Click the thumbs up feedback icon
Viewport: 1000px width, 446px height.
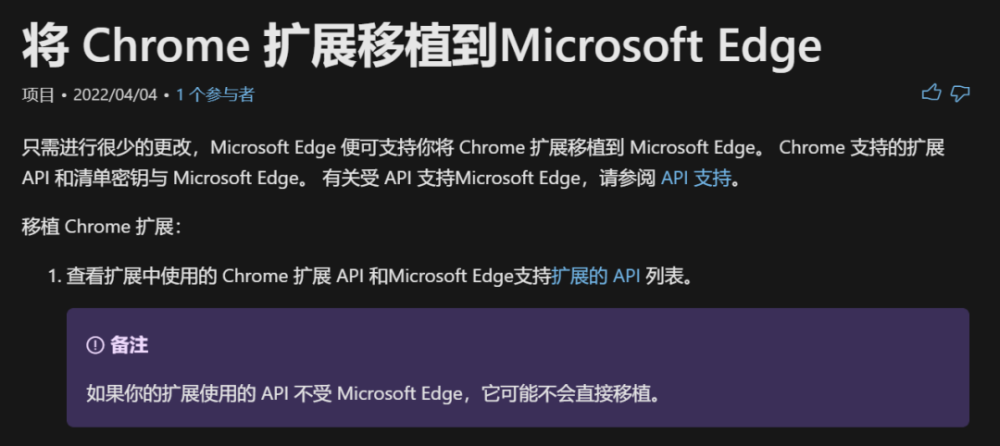931,94
